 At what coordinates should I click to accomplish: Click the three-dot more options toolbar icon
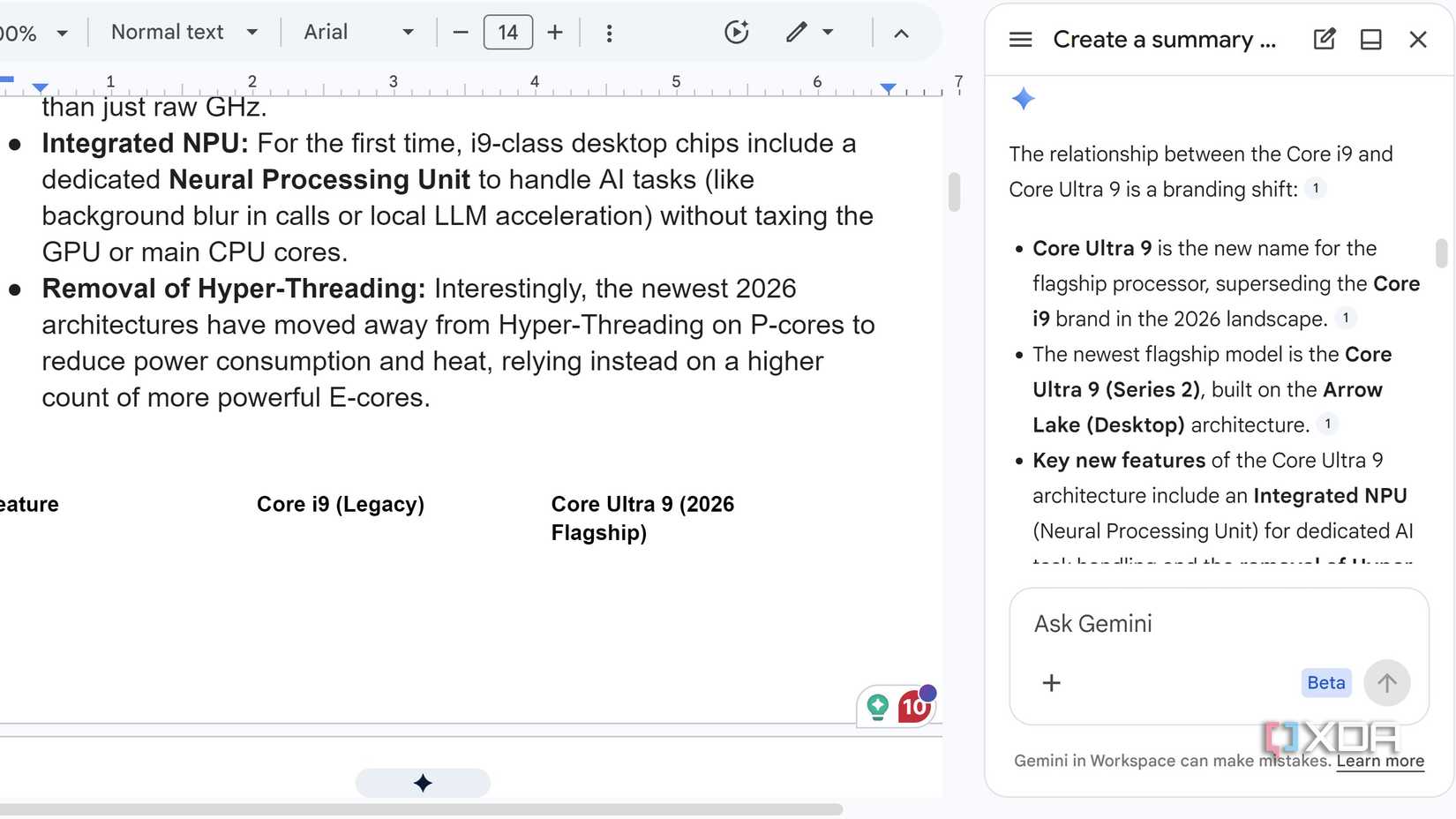point(609,34)
